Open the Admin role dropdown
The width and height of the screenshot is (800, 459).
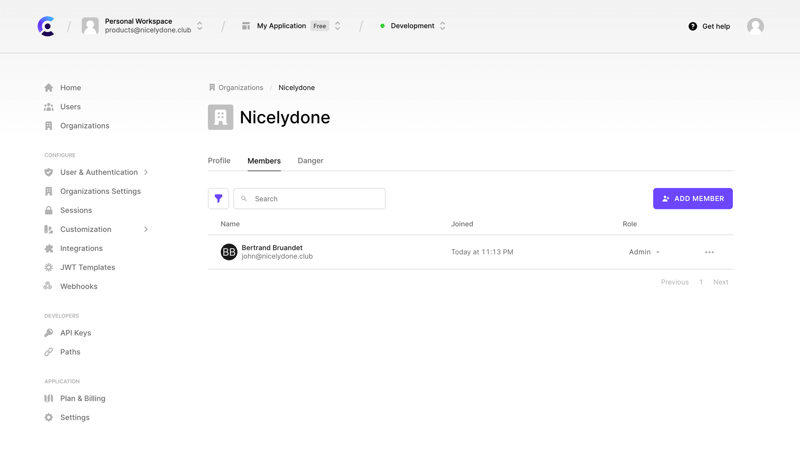tap(644, 252)
